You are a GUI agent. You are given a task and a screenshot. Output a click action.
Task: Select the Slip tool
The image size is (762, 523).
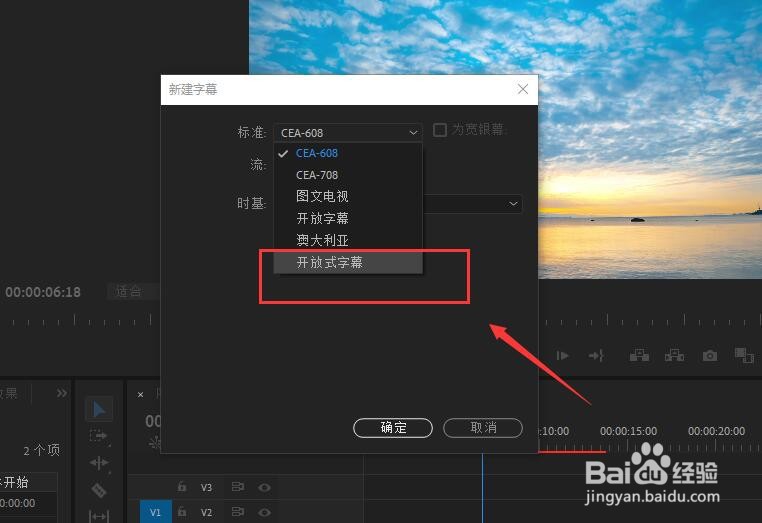[x=99, y=516]
